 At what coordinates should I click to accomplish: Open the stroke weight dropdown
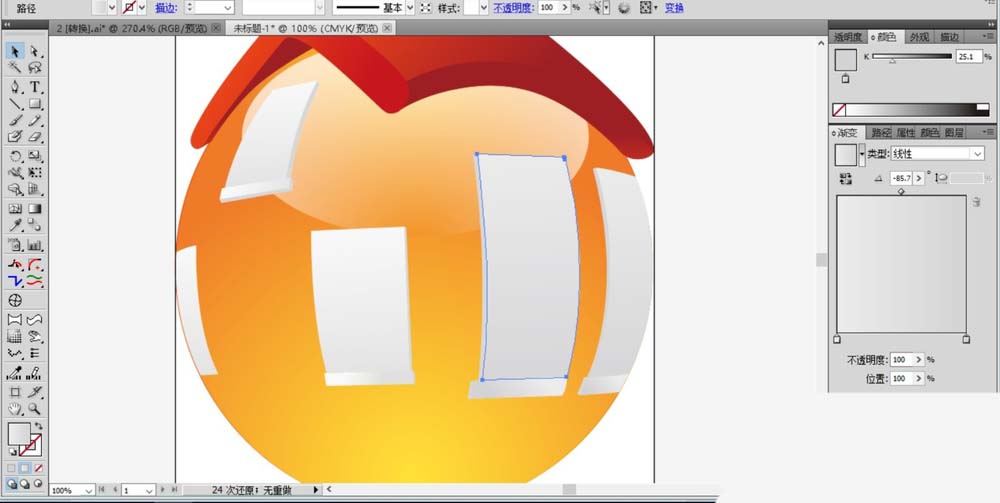229,8
